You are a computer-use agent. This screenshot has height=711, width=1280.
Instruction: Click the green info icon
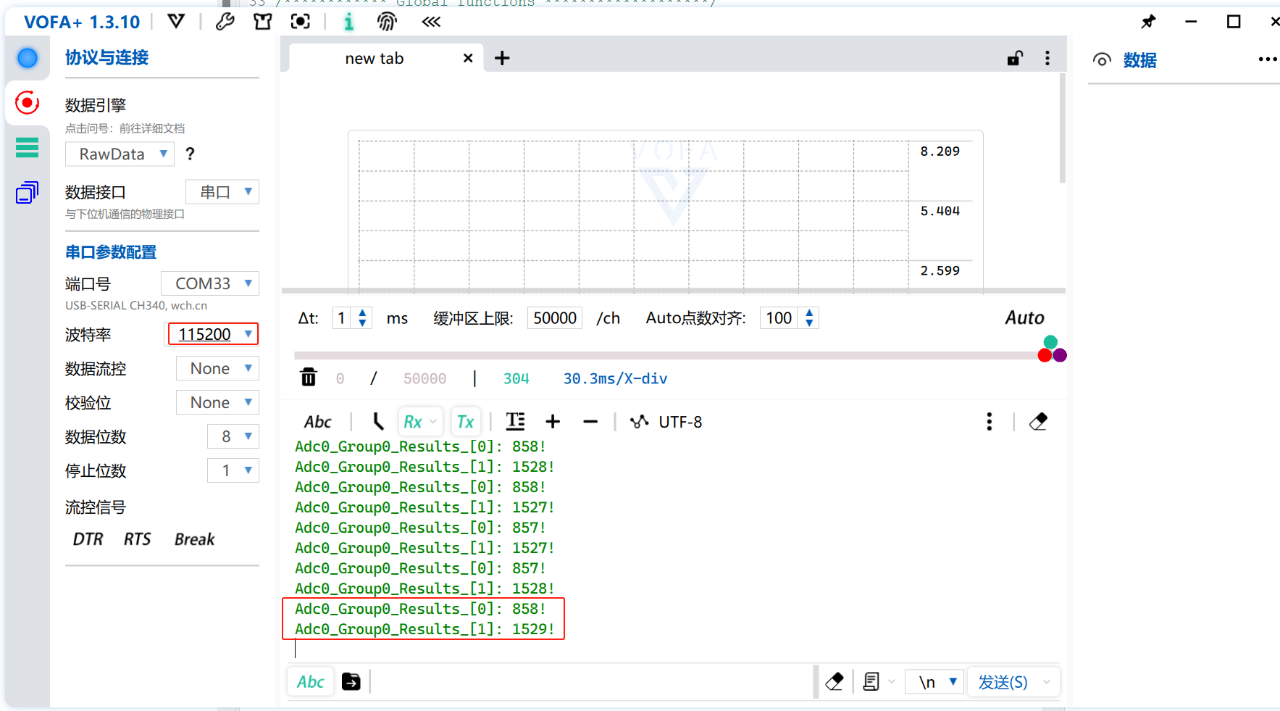[348, 21]
